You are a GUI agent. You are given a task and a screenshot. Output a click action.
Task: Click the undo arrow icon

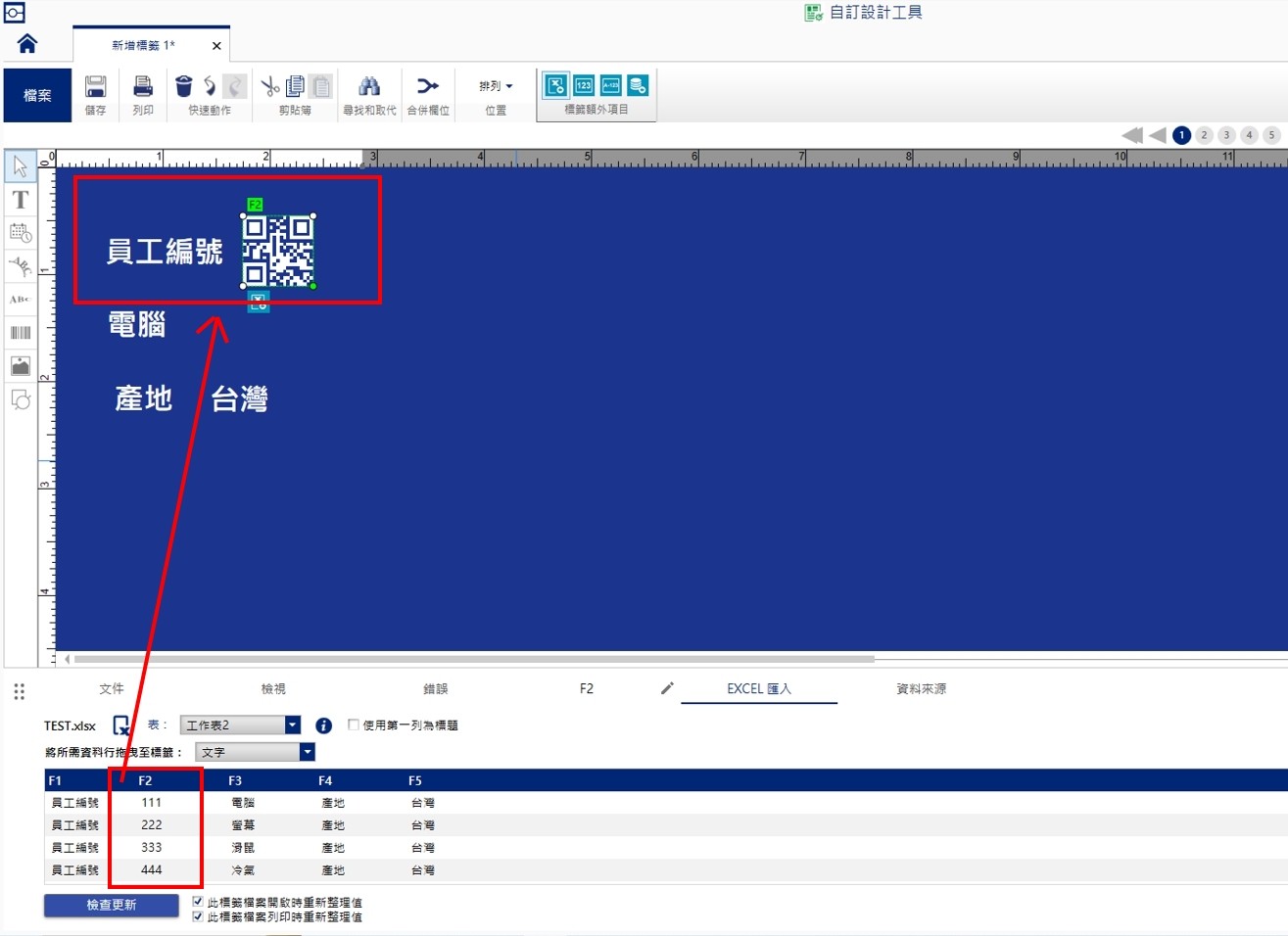point(210,86)
